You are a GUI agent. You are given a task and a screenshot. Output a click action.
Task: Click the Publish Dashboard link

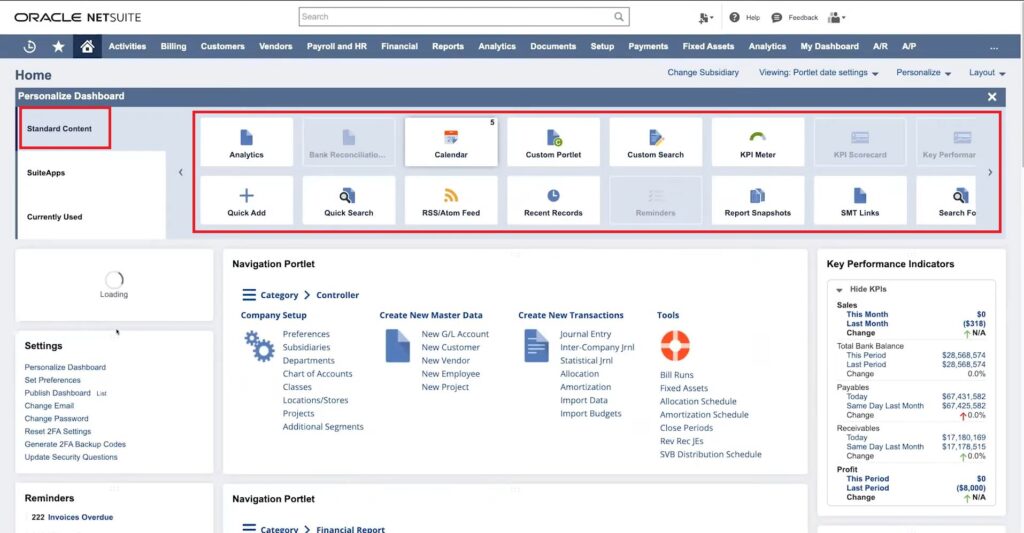pos(57,393)
